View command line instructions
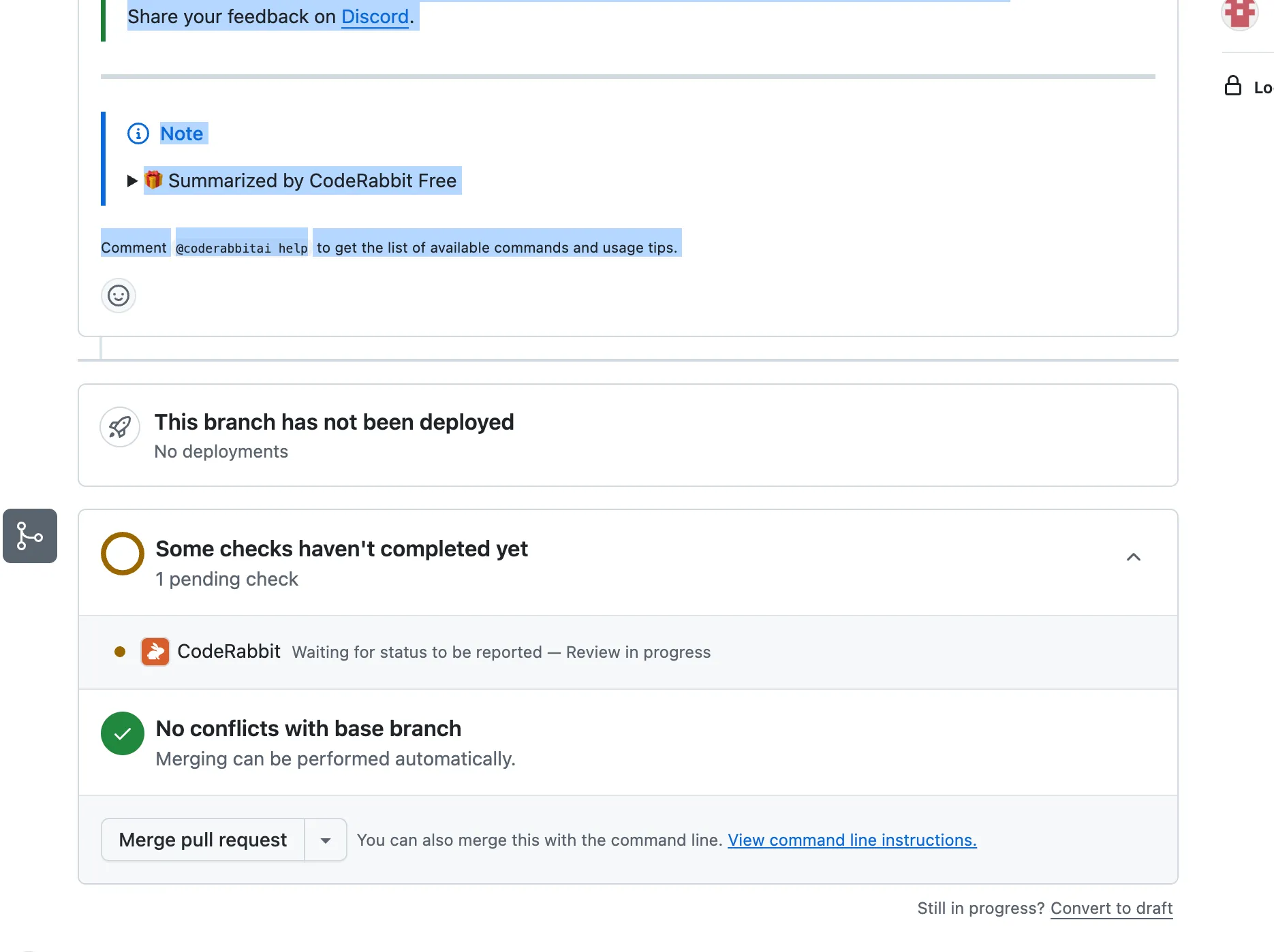This screenshot has height=952, width=1274. [851, 840]
